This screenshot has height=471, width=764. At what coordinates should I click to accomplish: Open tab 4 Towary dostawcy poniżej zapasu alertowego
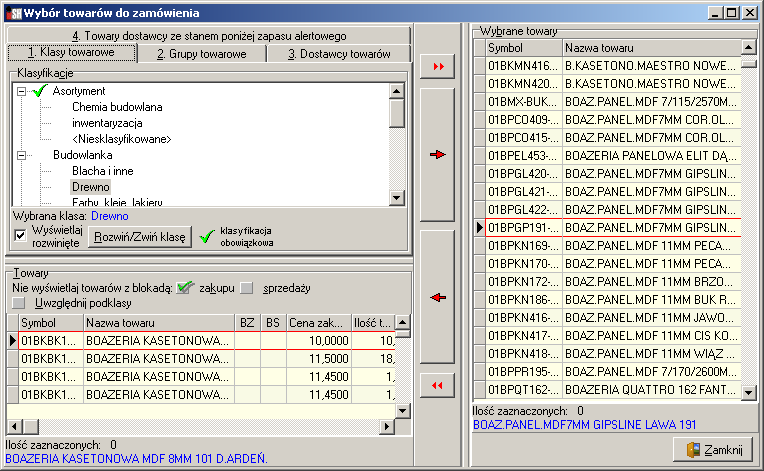tap(209, 36)
